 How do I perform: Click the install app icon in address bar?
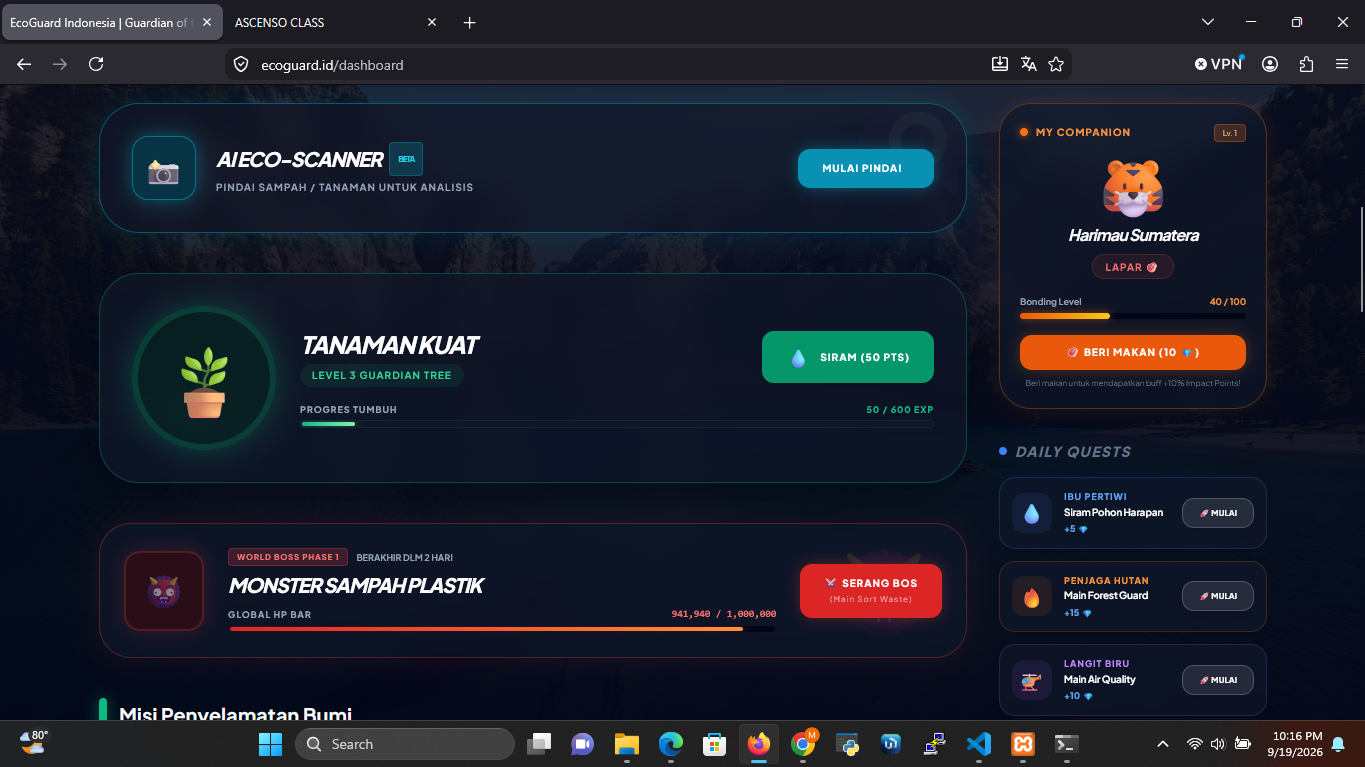click(1000, 64)
